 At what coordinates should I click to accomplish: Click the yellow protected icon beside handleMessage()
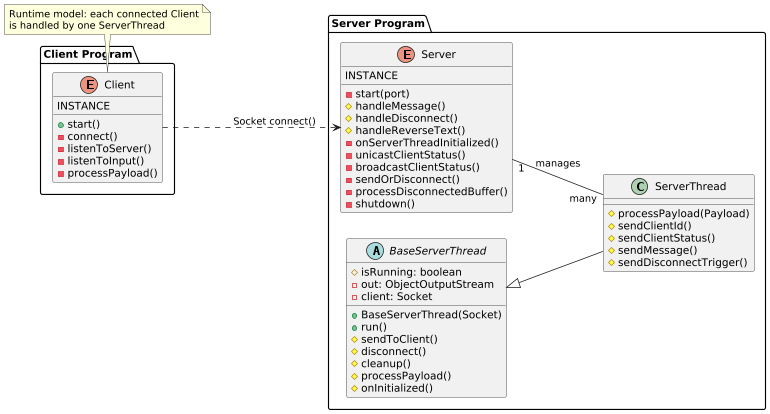[349, 106]
